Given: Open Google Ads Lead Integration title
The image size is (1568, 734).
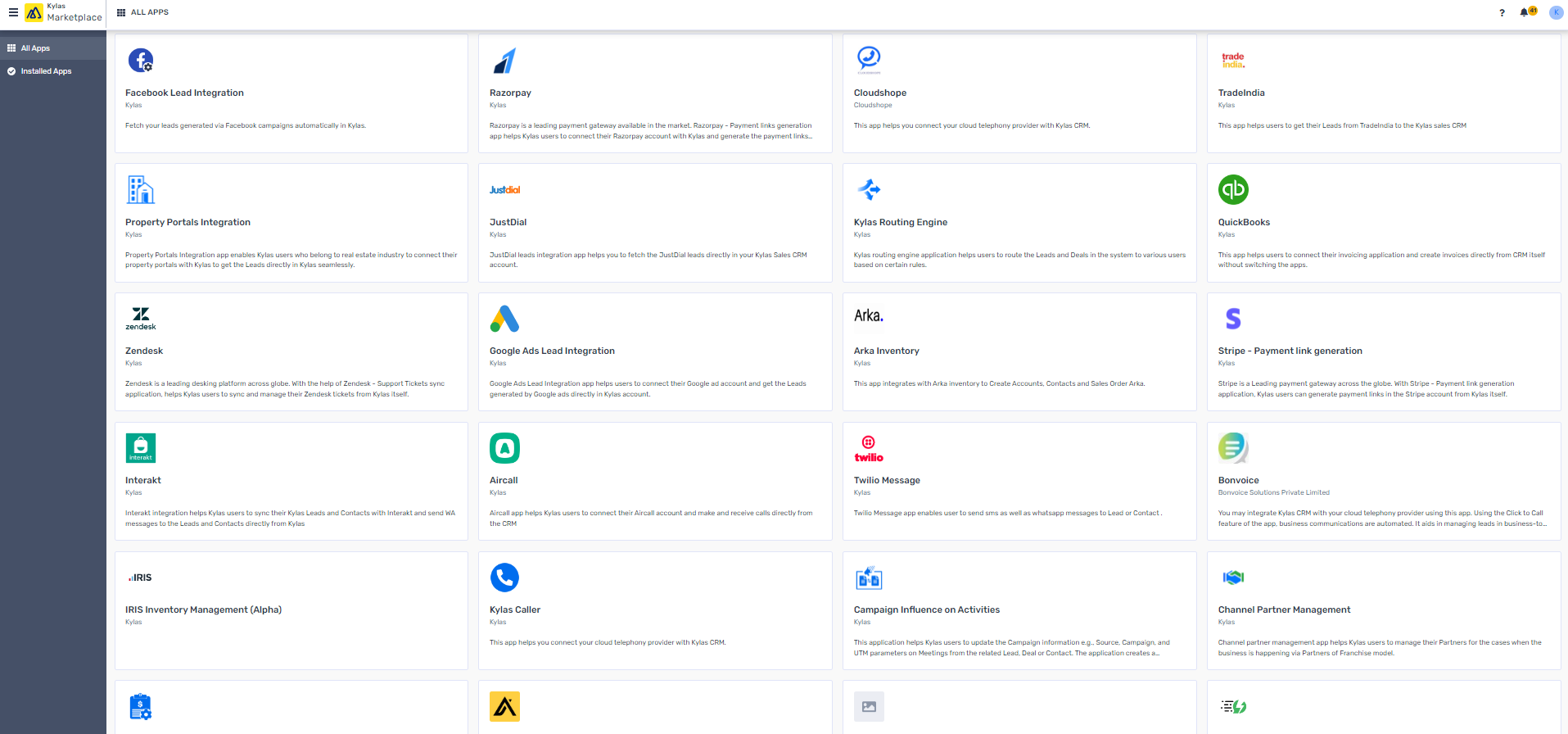Looking at the screenshot, I should pos(552,351).
